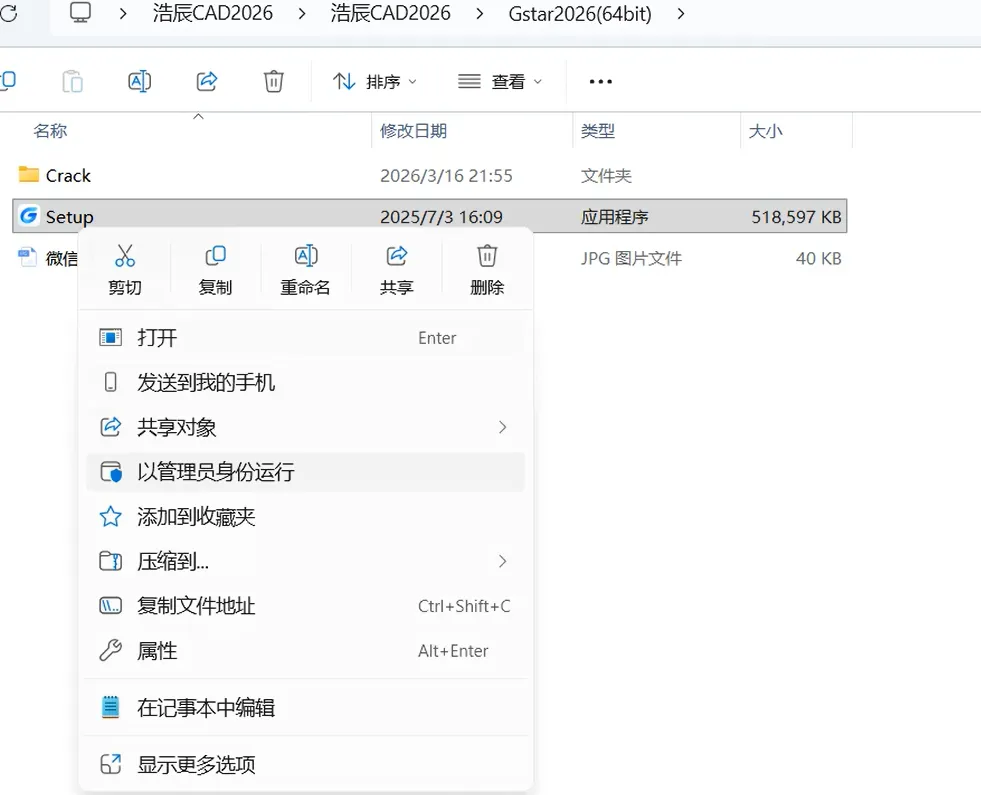Click 重命名 rename in context menu
981x795 pixels.
tap(305, 270)
